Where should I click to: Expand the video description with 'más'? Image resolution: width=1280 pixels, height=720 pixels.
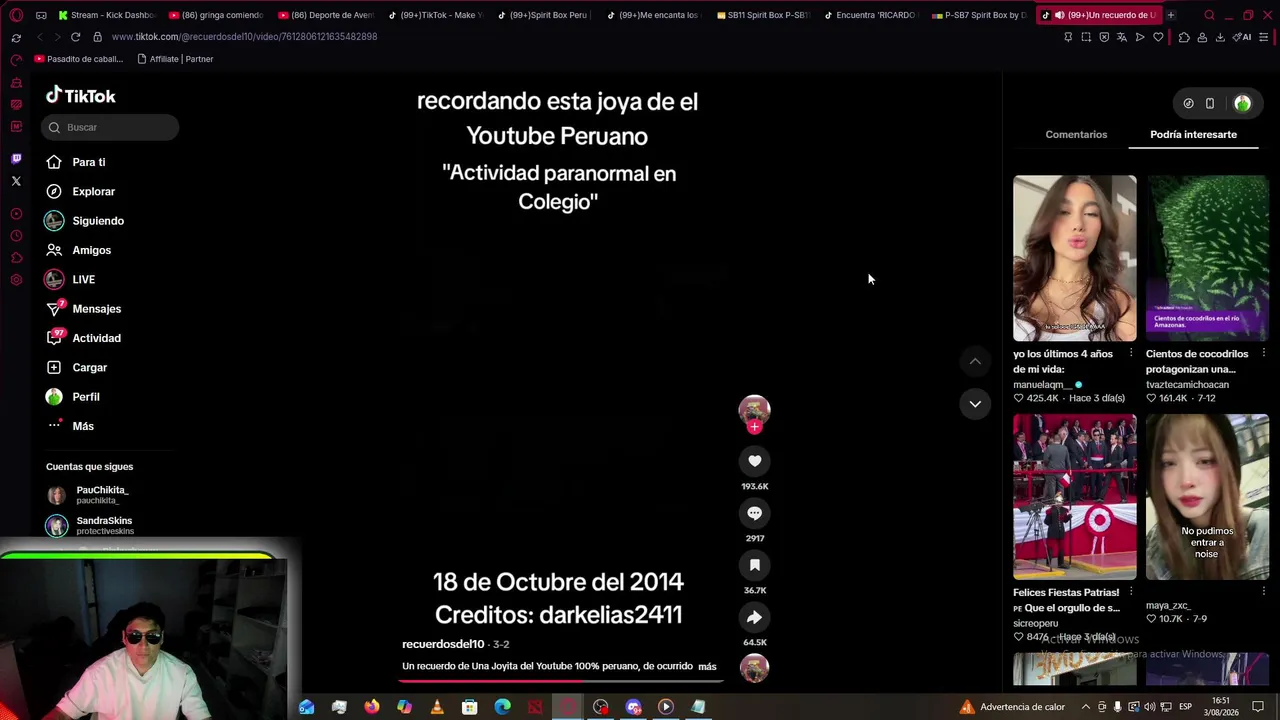(707, 666)
